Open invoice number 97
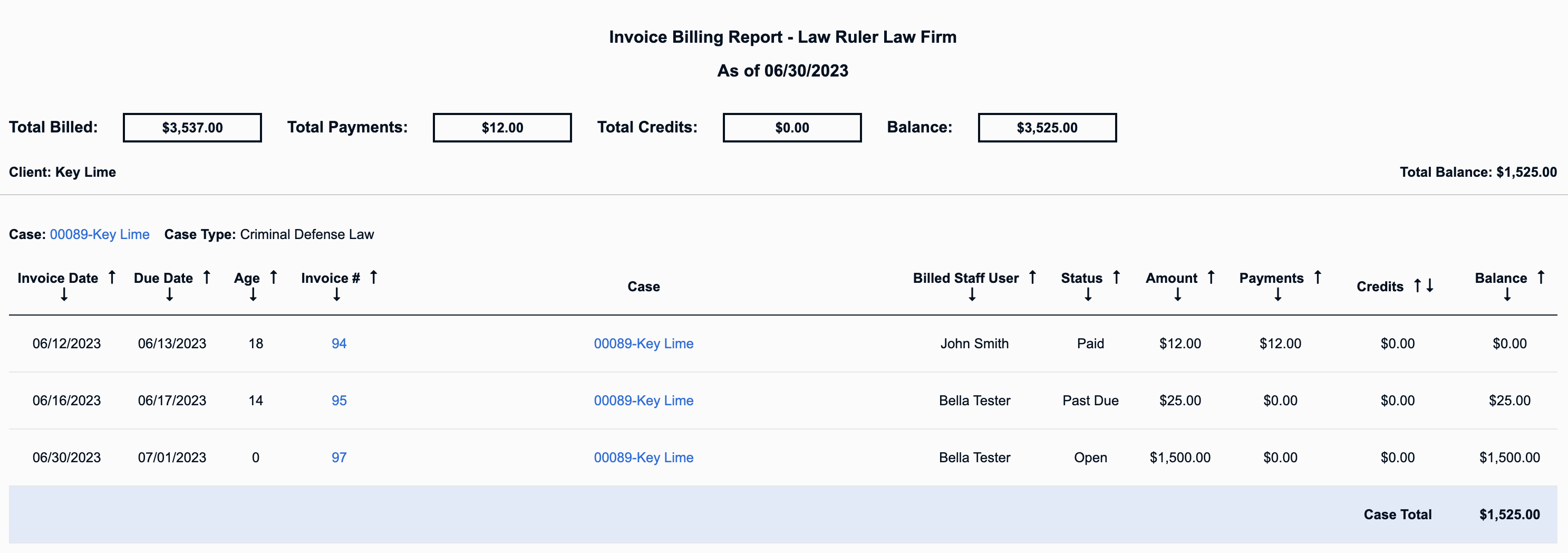1568x553 pixels. click(339, 457)
